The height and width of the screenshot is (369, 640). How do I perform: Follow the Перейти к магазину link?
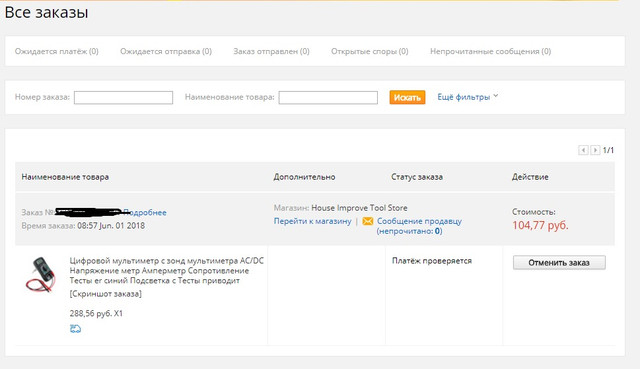coord(313,221)
